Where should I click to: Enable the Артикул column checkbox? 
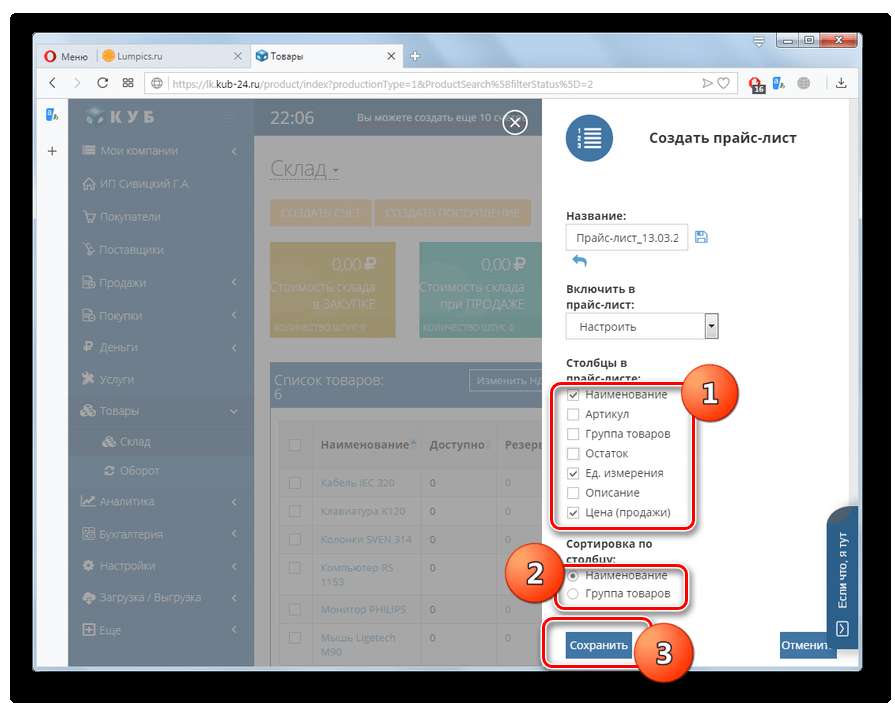point(573,415)
